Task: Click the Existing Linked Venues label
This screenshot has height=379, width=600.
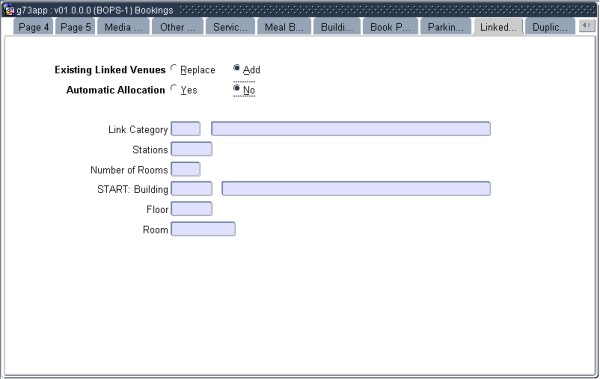Action: click(110, 70)
